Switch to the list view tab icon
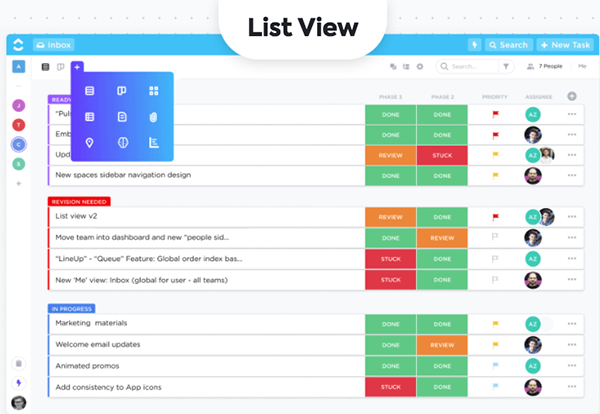The width and height of the screenshot is (600, 414). pos(46,67)
